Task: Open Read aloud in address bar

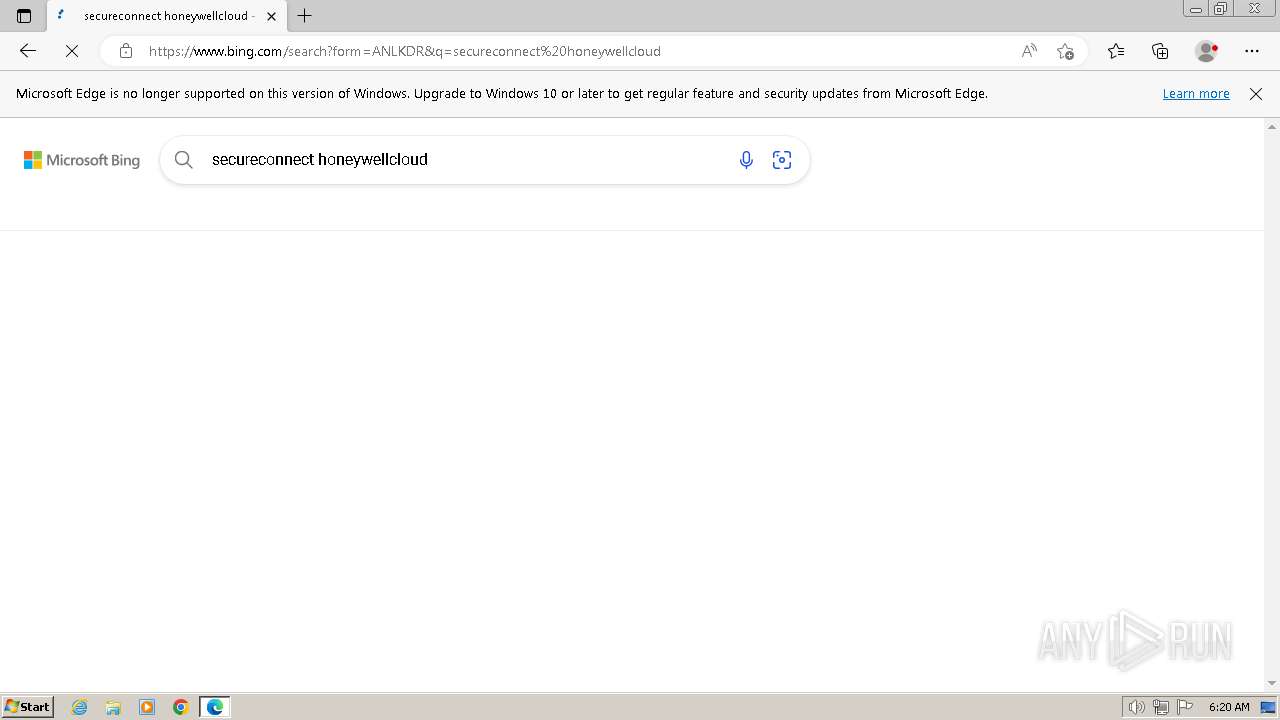Action: [1029, 51]
